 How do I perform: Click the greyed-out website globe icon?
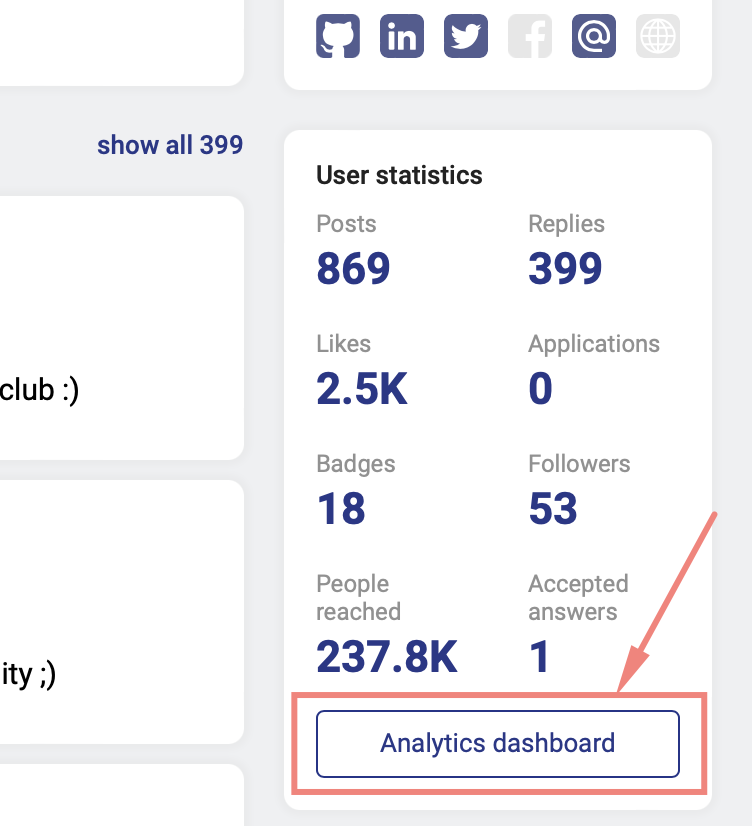coord(657,36)
